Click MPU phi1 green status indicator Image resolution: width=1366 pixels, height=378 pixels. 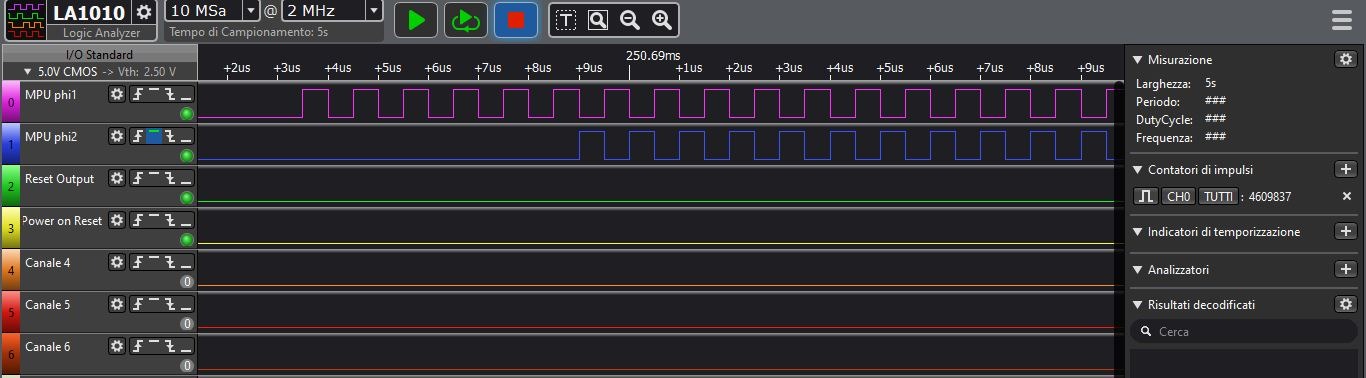[186, 114]
